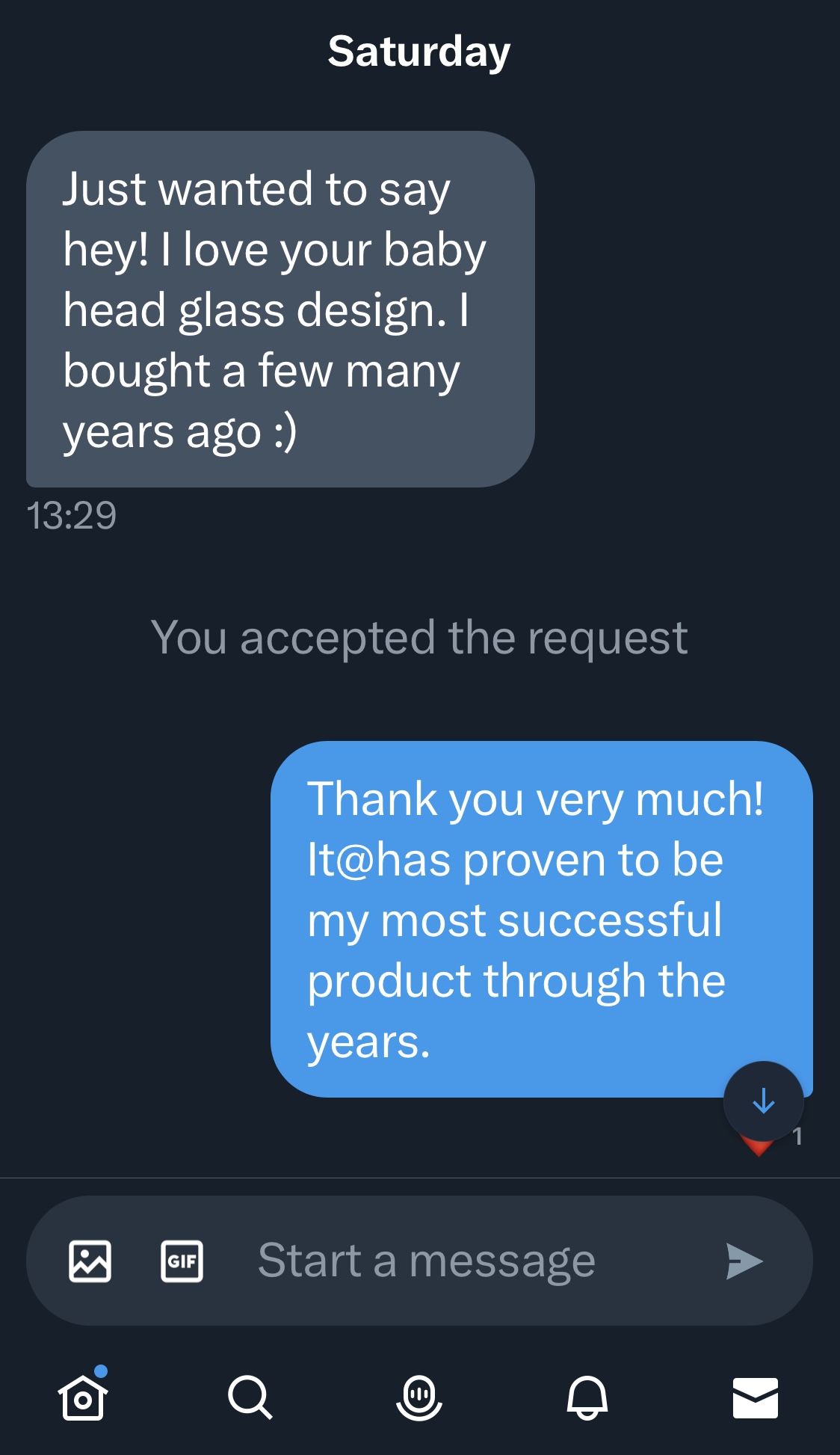840x1455 pixels.
Task: Tap the 13:29 timestamp
Action: 72,516
